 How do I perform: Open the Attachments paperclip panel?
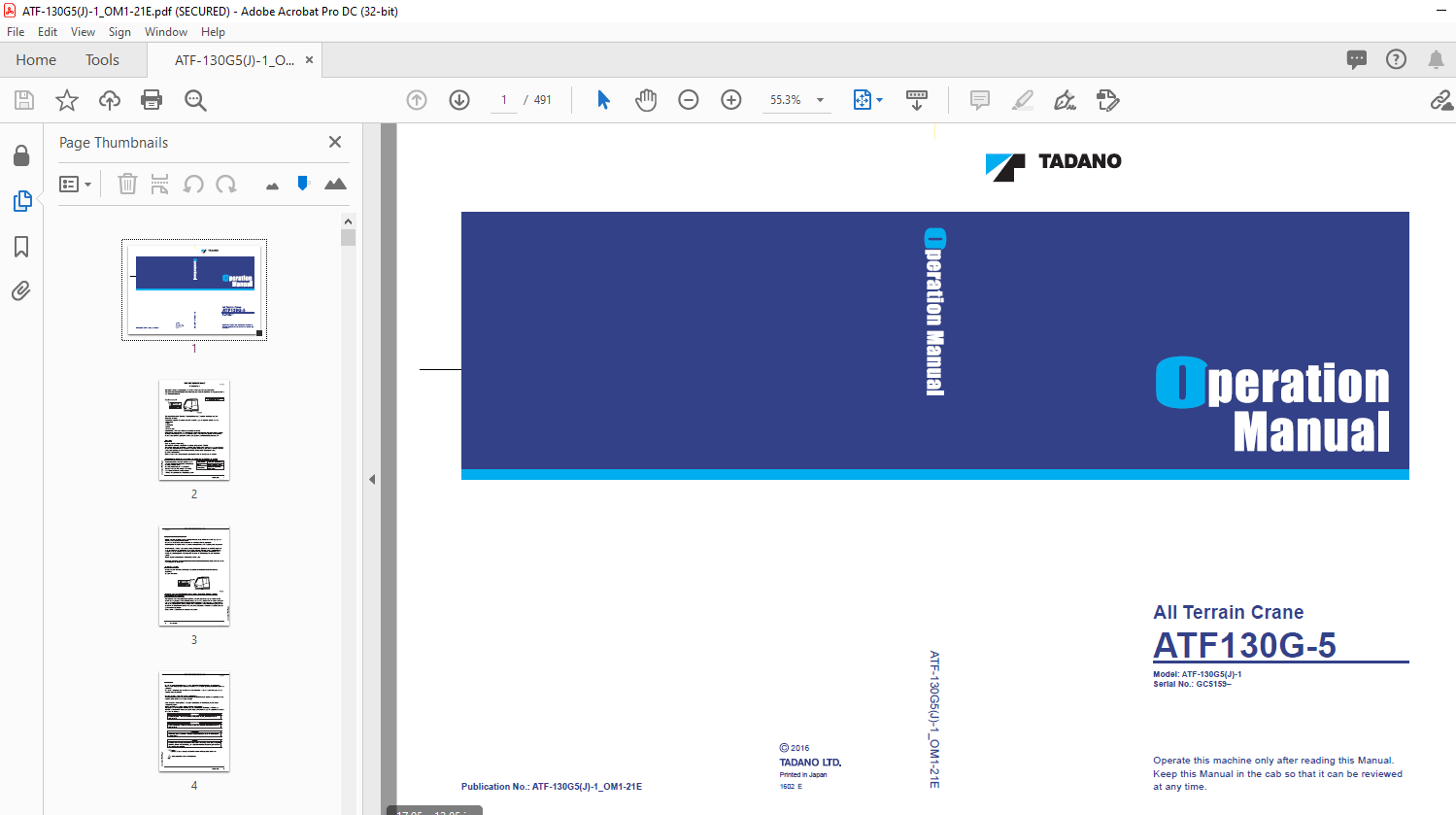[x=21, y=291]
